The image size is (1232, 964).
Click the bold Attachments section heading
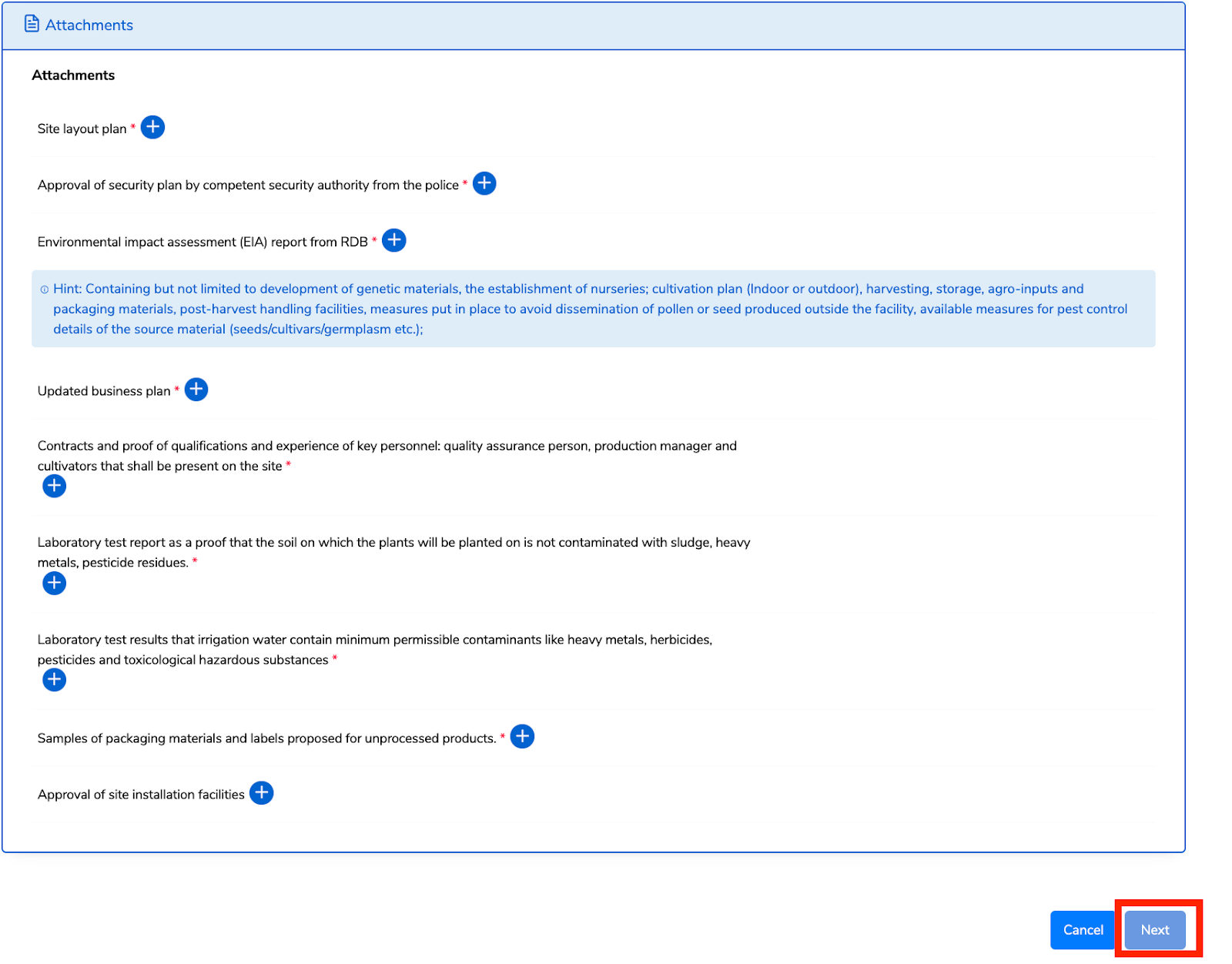(73, 75)
